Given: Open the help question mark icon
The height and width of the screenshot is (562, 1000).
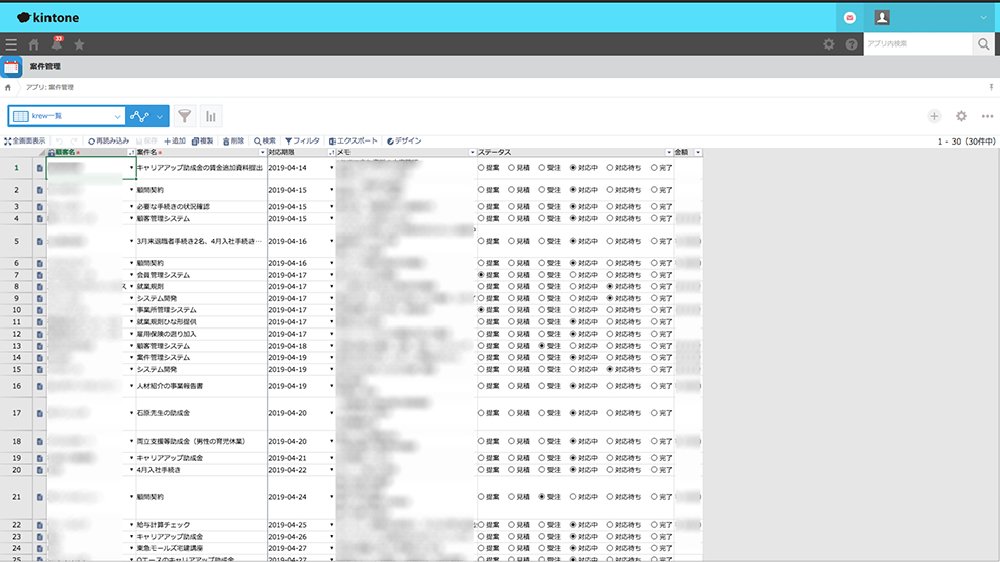Looking at the screenshot, I should click(x=851, y=44).
